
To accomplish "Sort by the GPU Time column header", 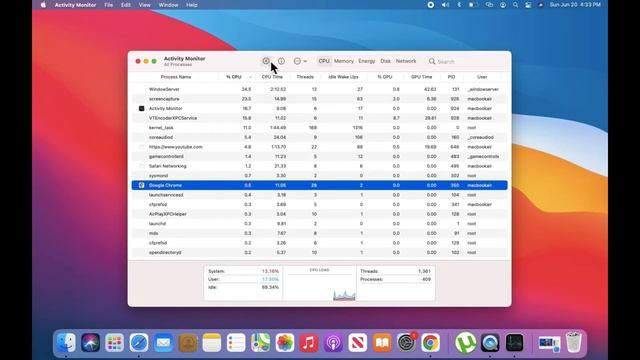I will [421, 77].
